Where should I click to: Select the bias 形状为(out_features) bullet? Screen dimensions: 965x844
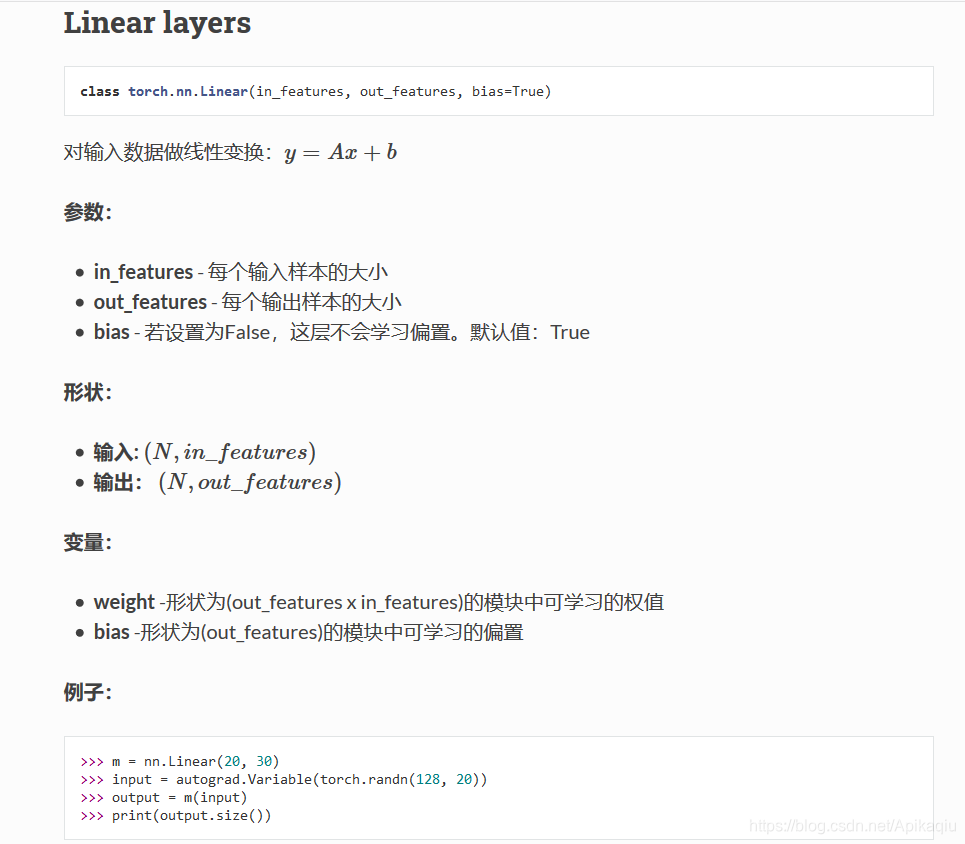click(x=308, y=632)
